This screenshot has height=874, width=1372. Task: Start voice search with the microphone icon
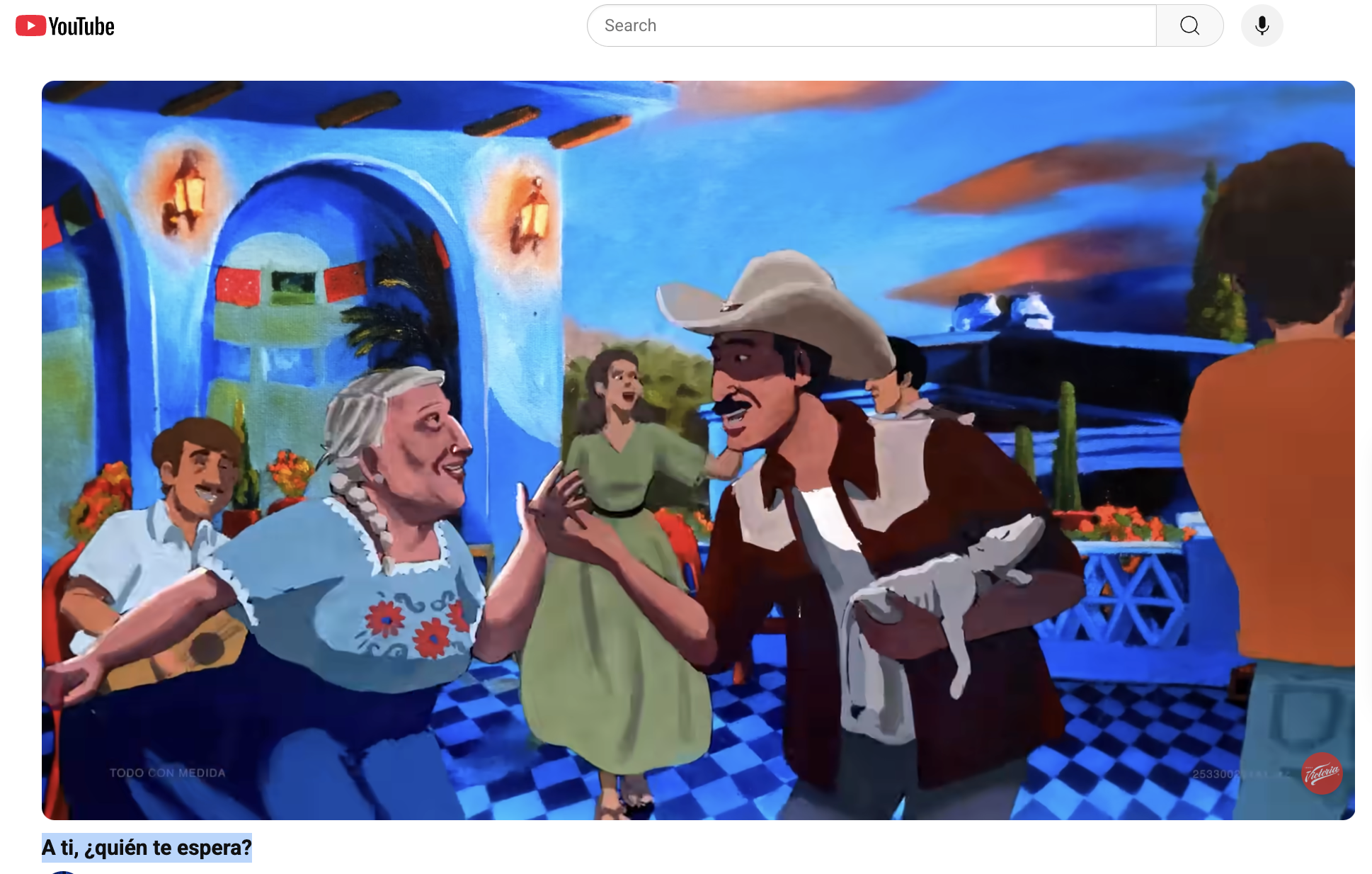(x=1262, y=25)
